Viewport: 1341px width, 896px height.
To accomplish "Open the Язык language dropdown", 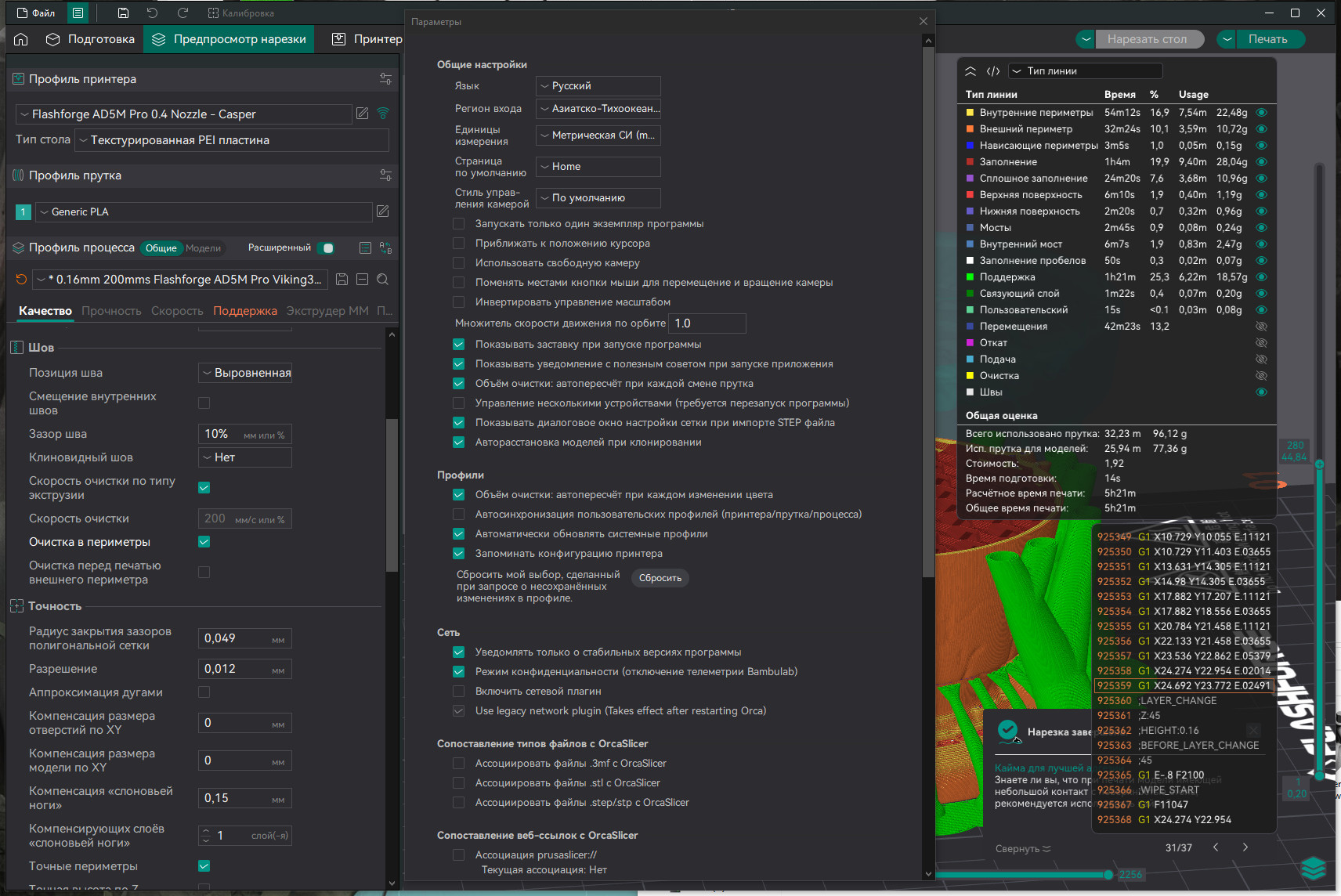I will point(598,86).
